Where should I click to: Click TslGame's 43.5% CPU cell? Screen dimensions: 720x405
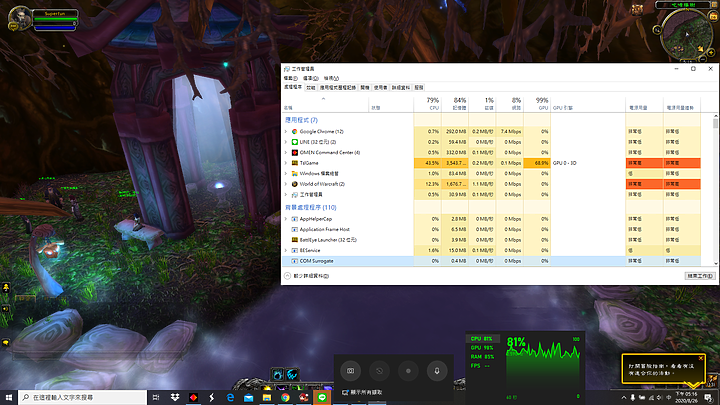(x=428, y=163)
